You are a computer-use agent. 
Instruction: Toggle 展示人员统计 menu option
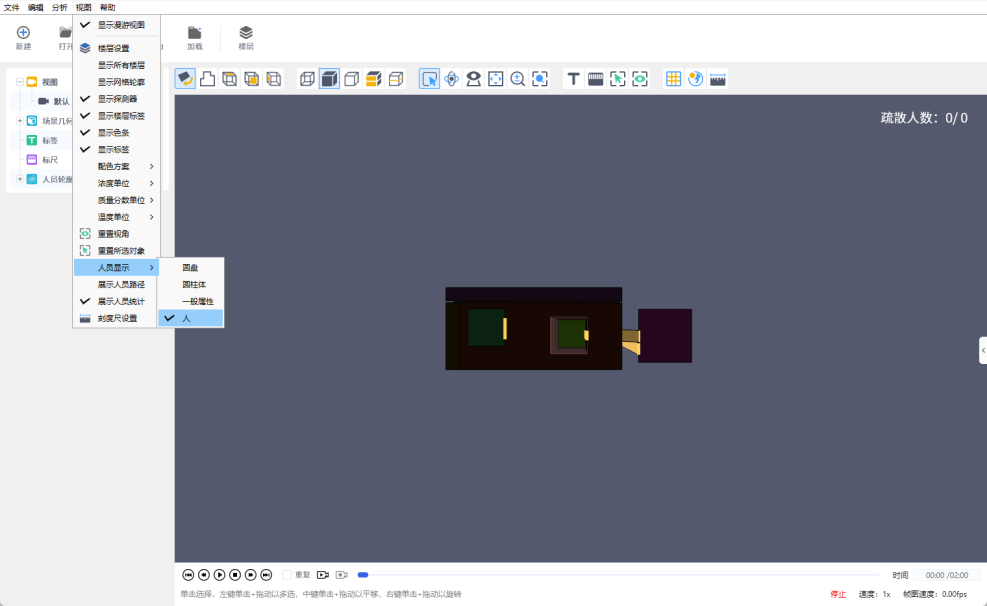click(x=116, y=301)
